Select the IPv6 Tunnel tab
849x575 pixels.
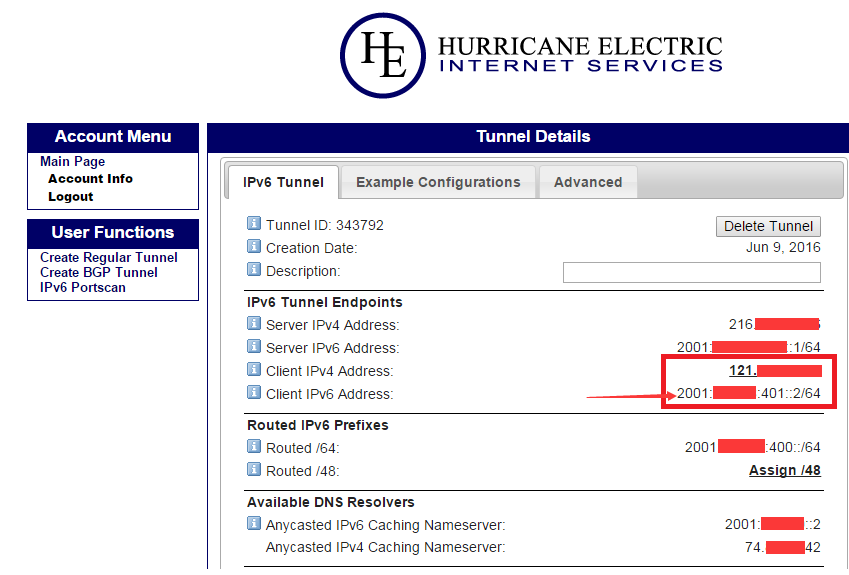pyautogui.click(x=283, y=182)
